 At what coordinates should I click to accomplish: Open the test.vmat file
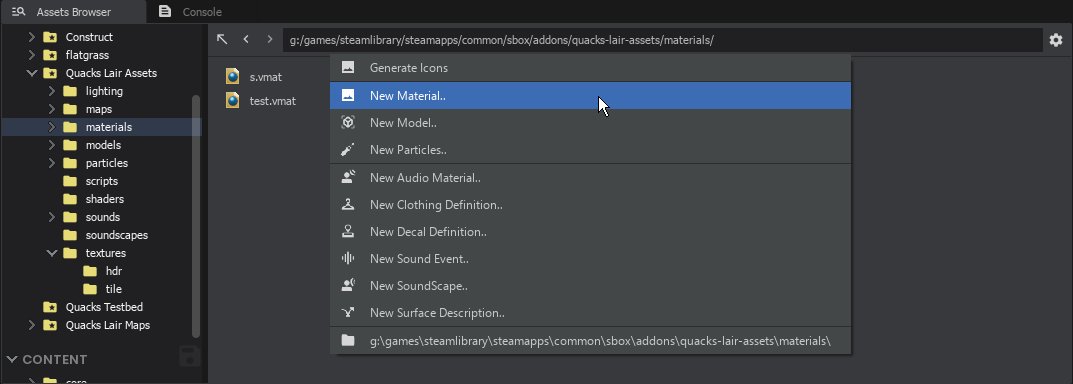(x=272, y=101)
